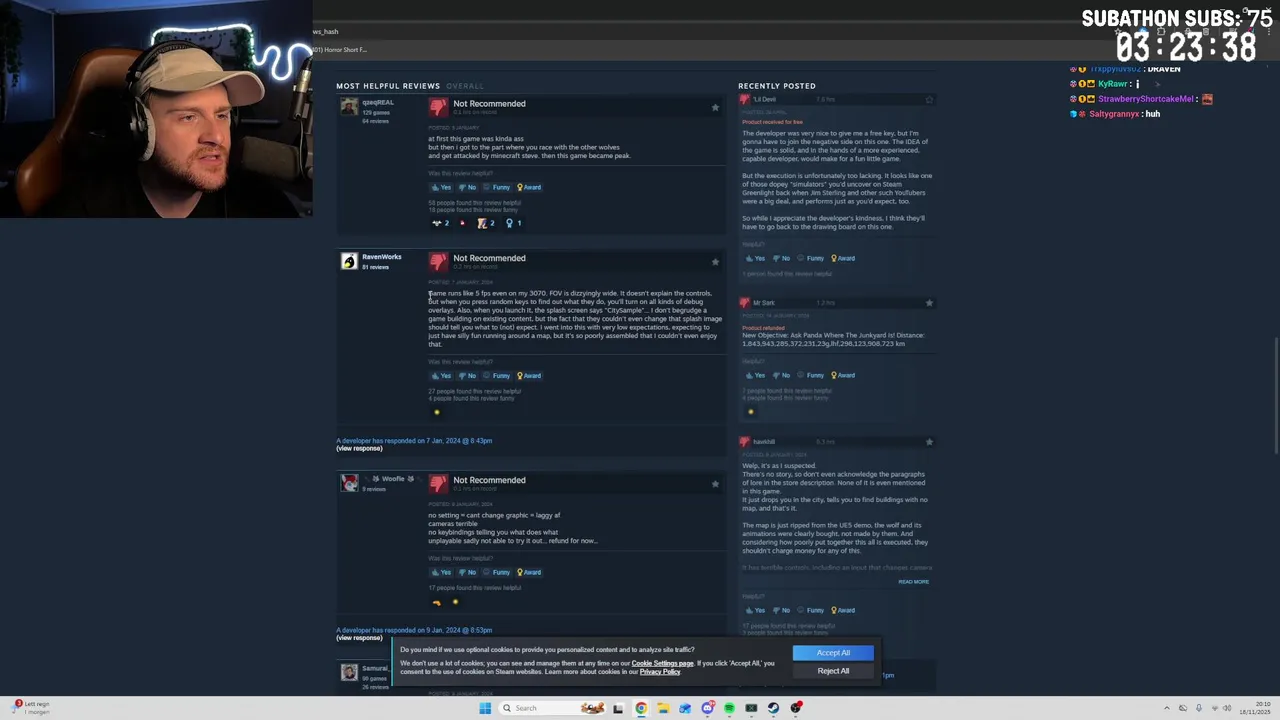Click the star icon on 'Lil Devil's recent review

coord(929,100)
